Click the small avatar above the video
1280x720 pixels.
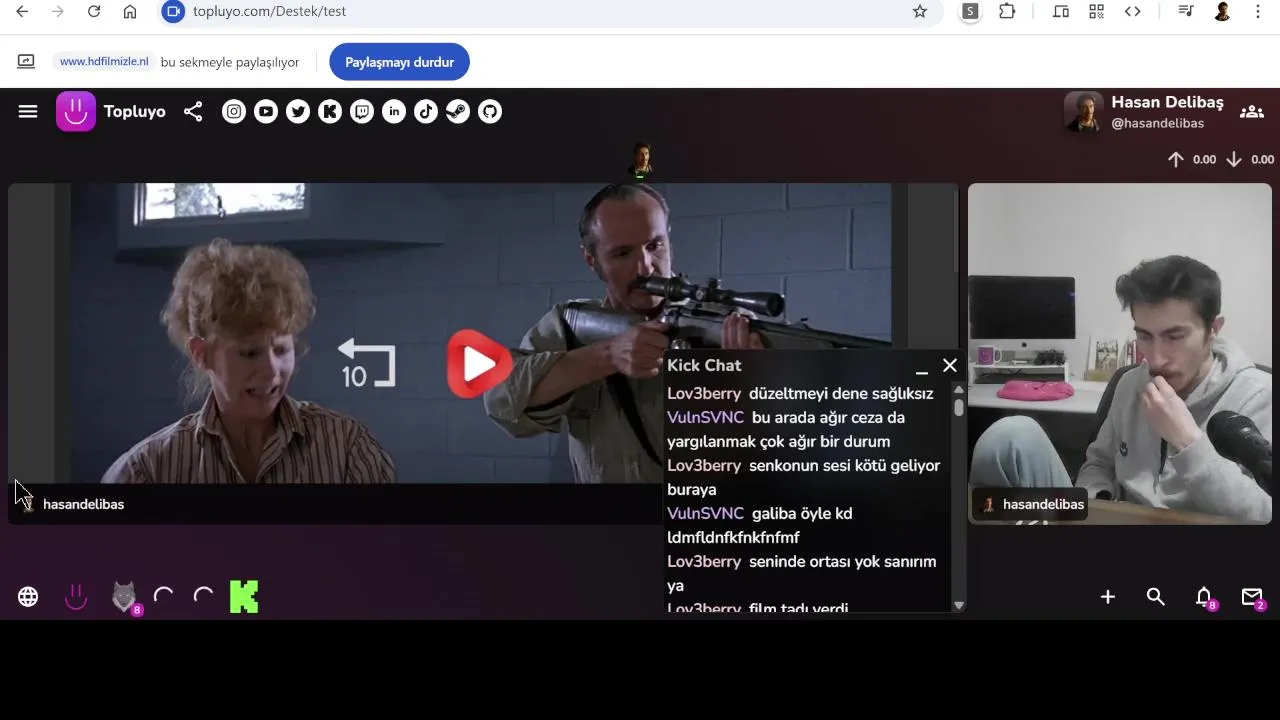640,160
